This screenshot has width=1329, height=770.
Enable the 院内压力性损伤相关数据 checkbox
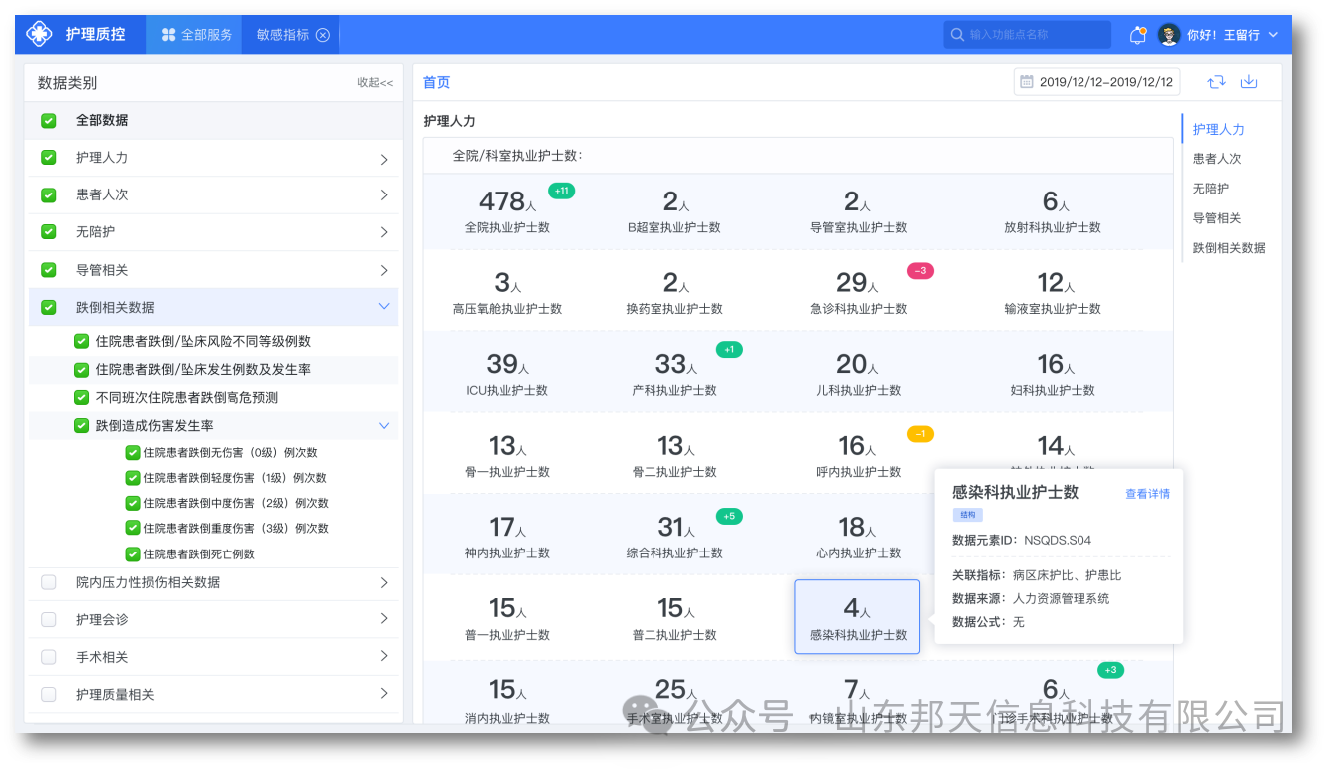click(x=47, y=582)
